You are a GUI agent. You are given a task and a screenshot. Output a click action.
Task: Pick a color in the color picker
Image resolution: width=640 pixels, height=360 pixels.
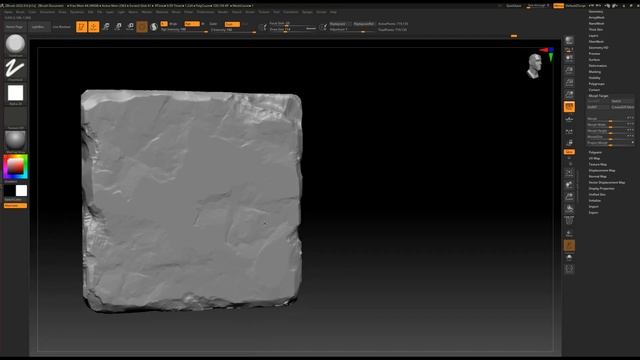coord(16,167)
